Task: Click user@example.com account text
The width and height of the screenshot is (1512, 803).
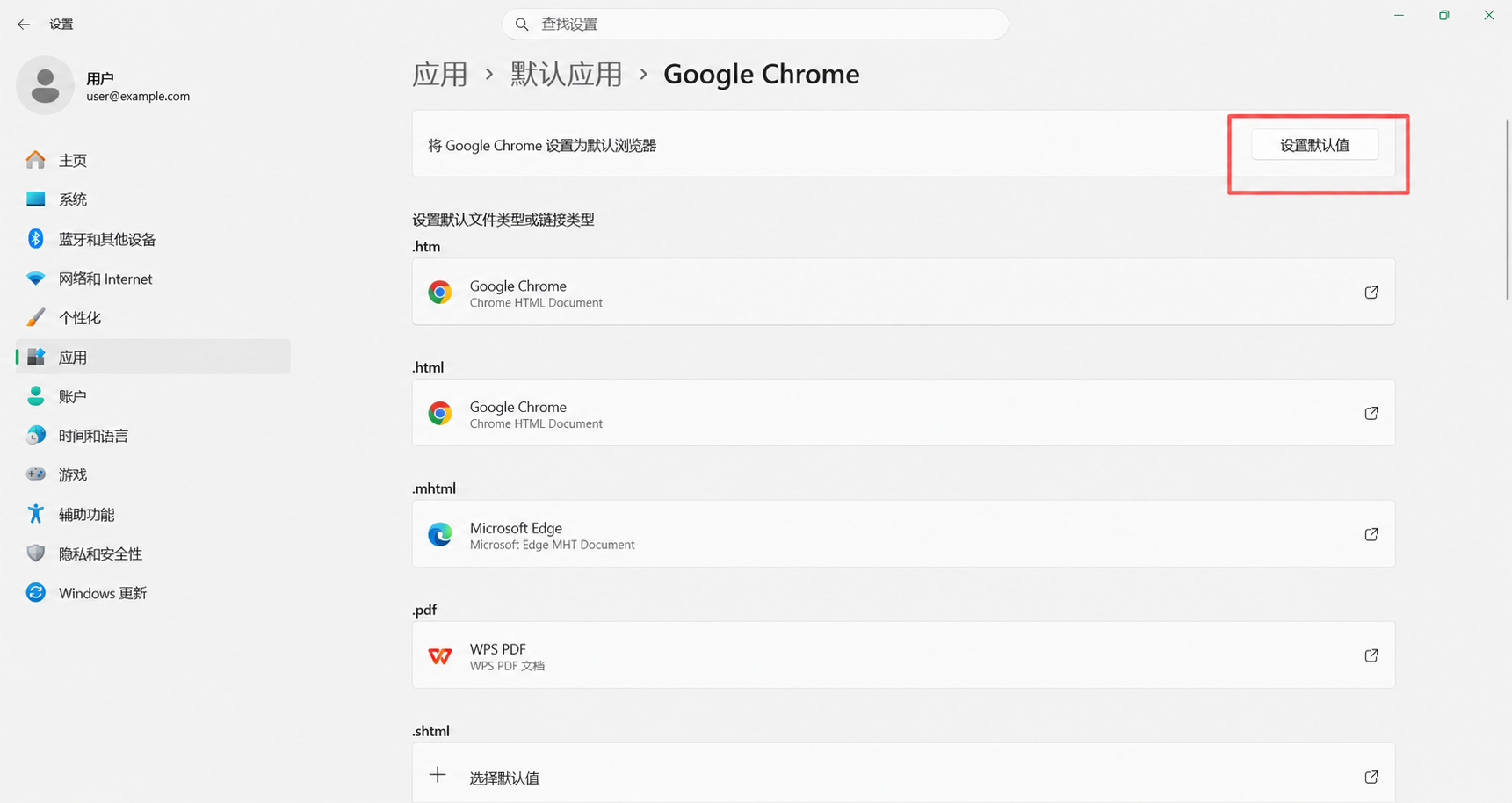Action: click(x=138, y=97)
